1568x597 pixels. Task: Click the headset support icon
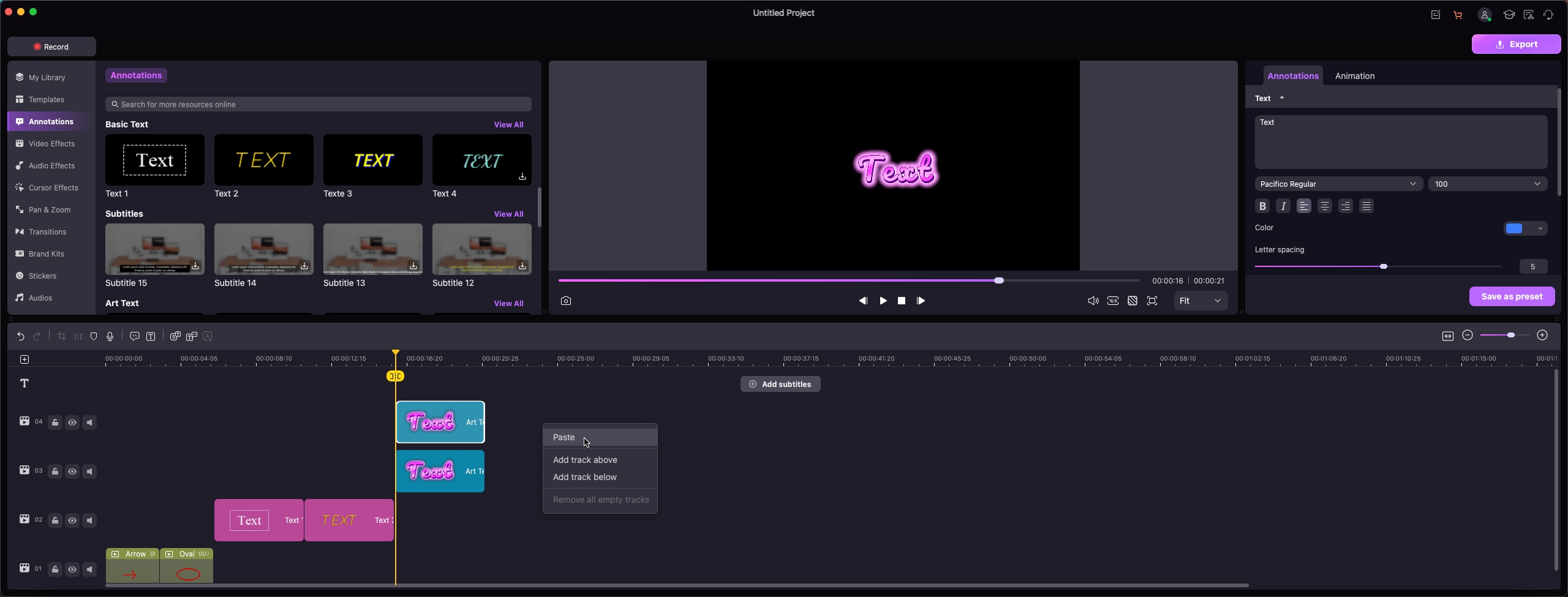(1548, 15)
